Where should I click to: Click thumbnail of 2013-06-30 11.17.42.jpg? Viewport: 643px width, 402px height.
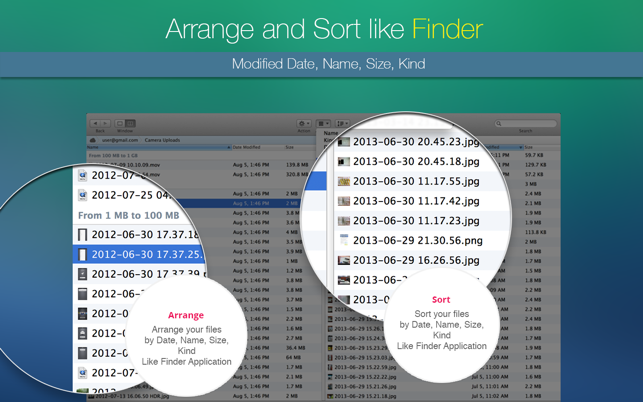click(x=344, y=201)
